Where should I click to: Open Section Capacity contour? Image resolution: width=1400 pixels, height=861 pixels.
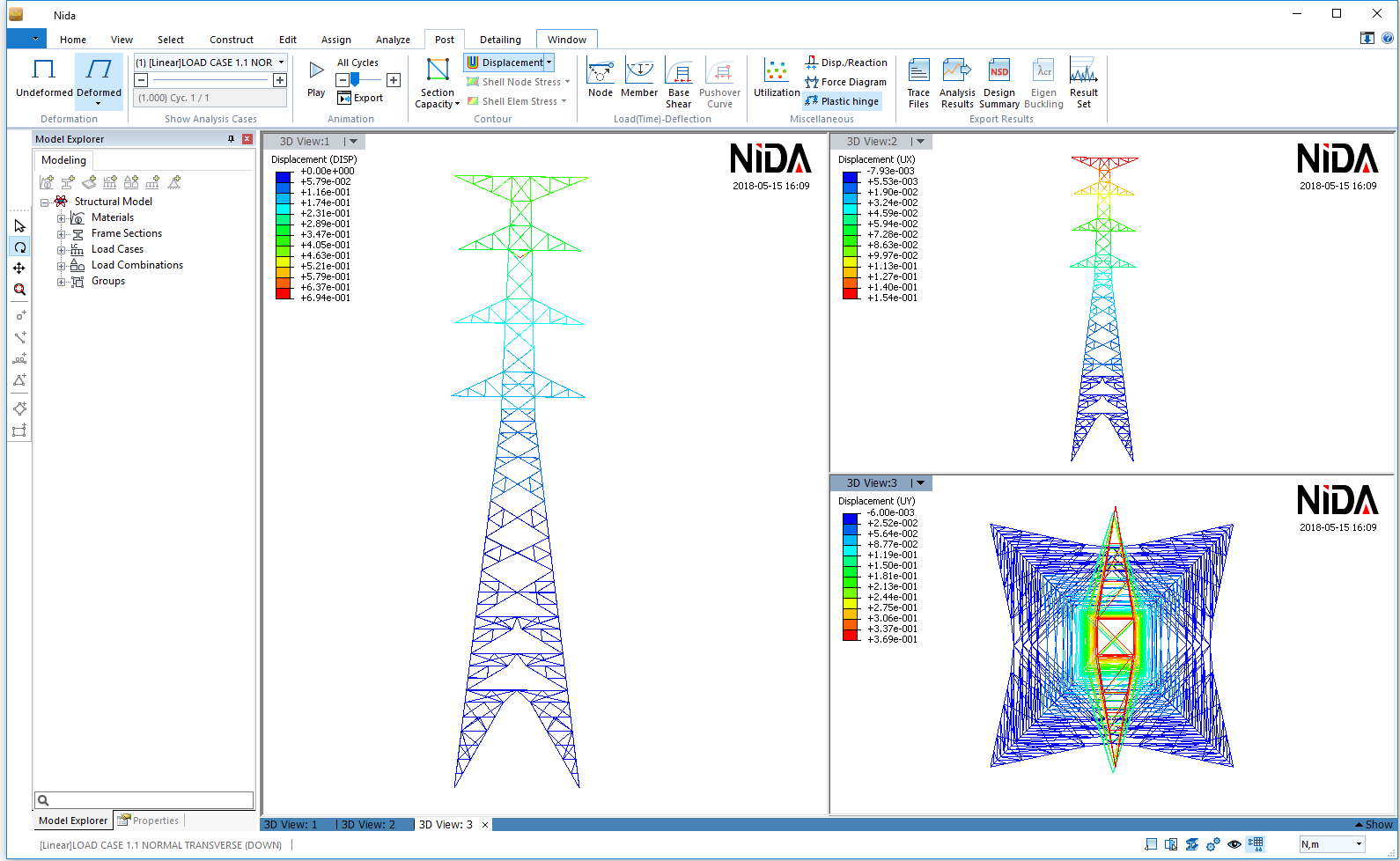(x=438, y=84)
